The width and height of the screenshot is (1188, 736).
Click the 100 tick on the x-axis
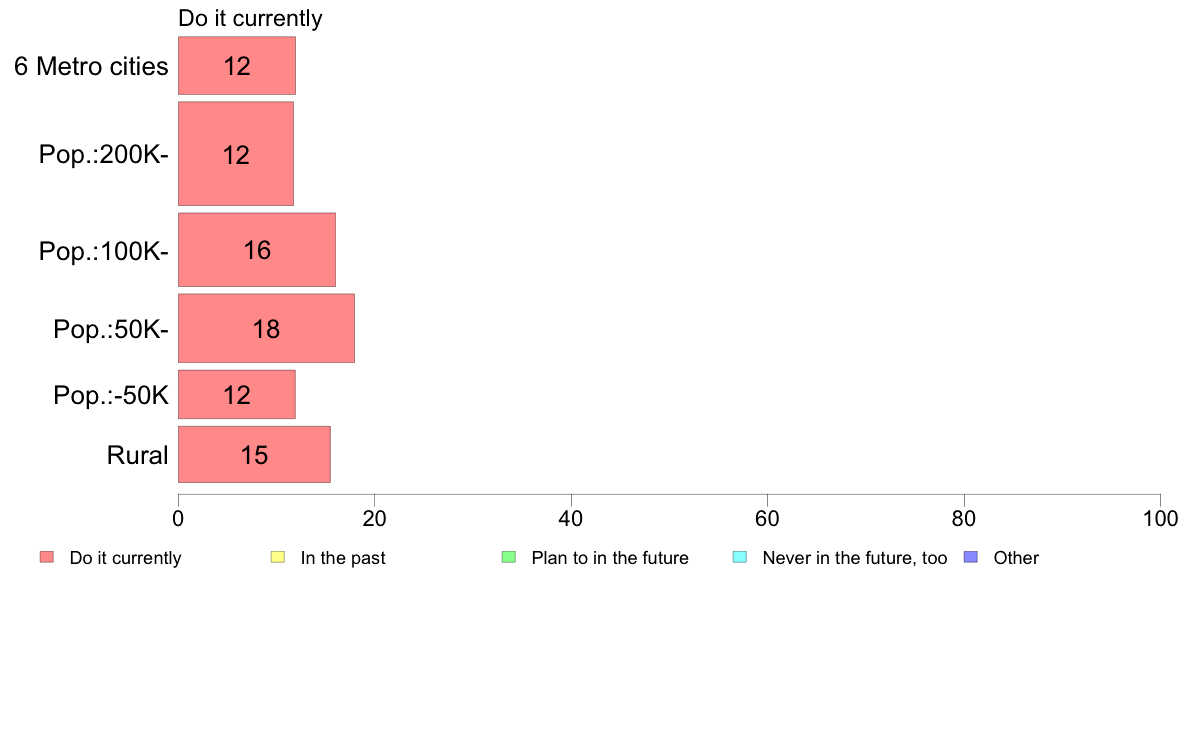coord(1160,518)
